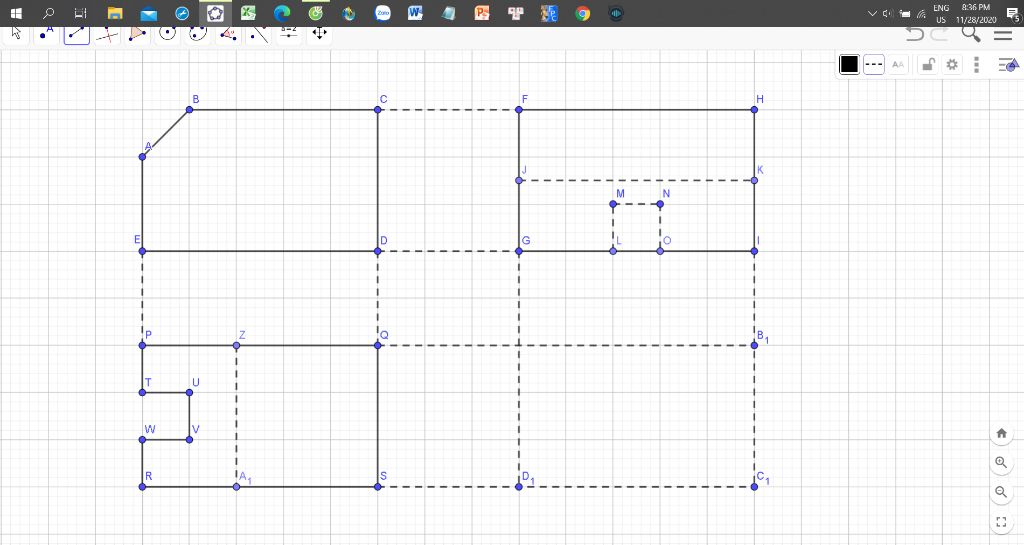Select the Point tool
1024x545 pixels.
(x=46, y=34)
